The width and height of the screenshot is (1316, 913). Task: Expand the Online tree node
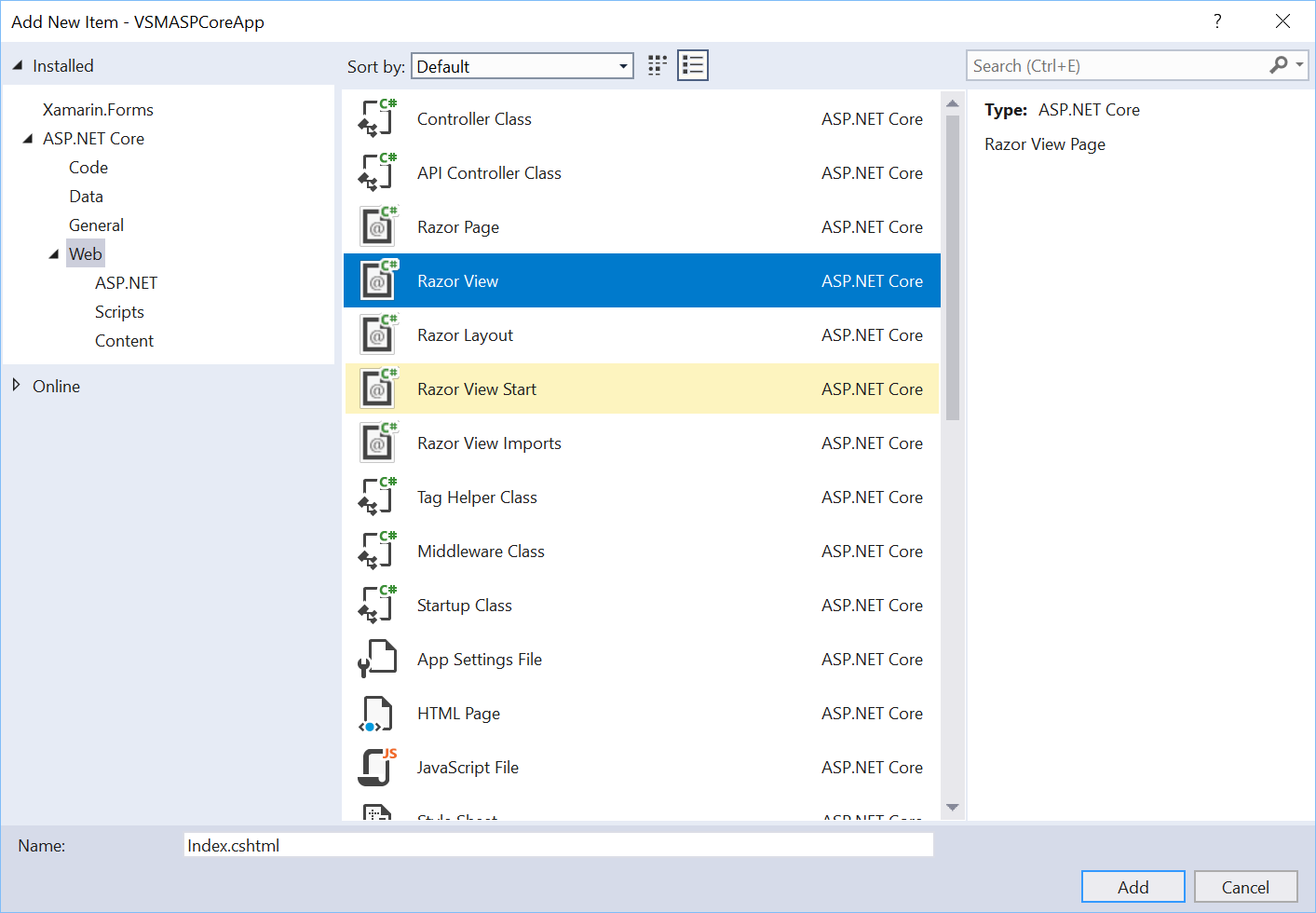17,386
